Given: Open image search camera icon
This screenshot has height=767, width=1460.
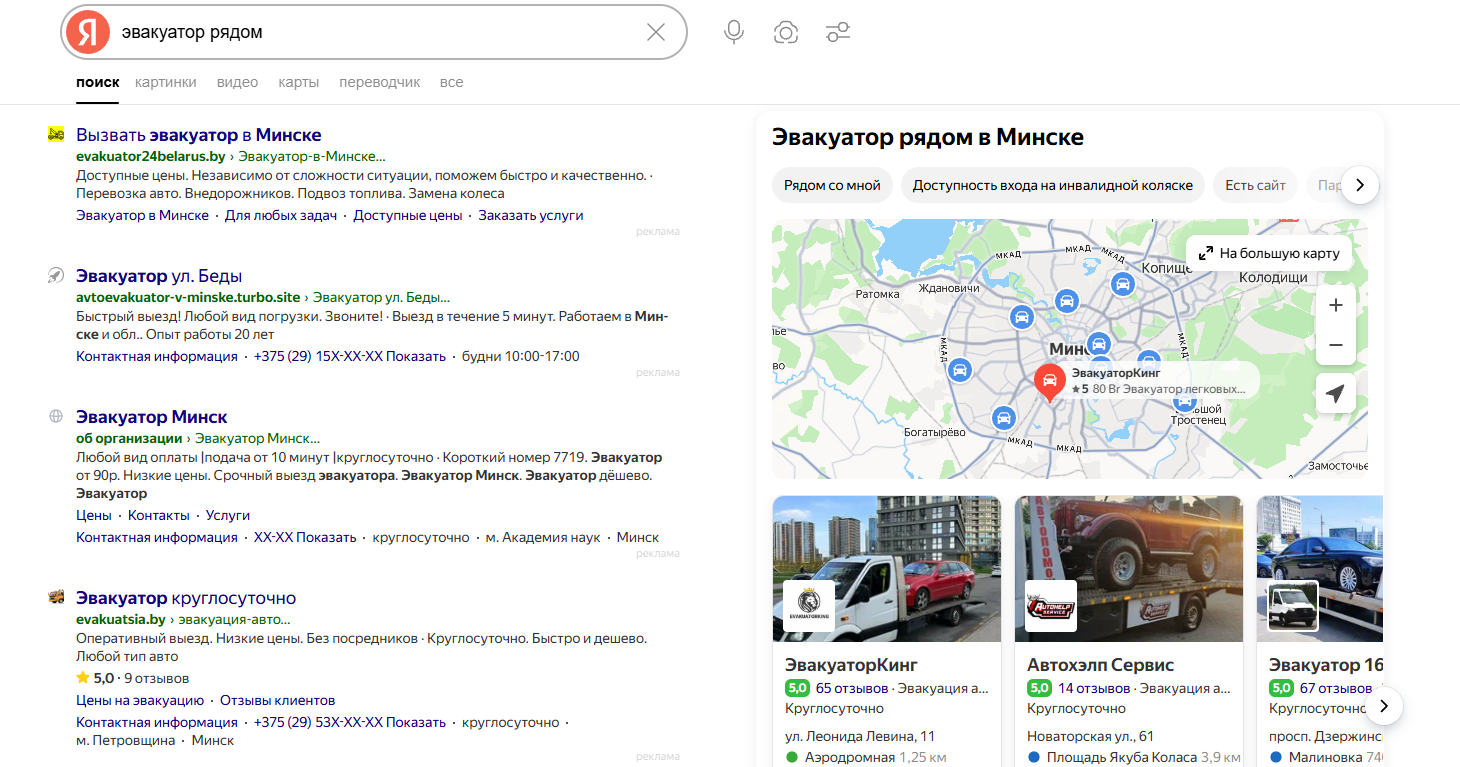Looking at the screenshot, I should pos(786,32).
